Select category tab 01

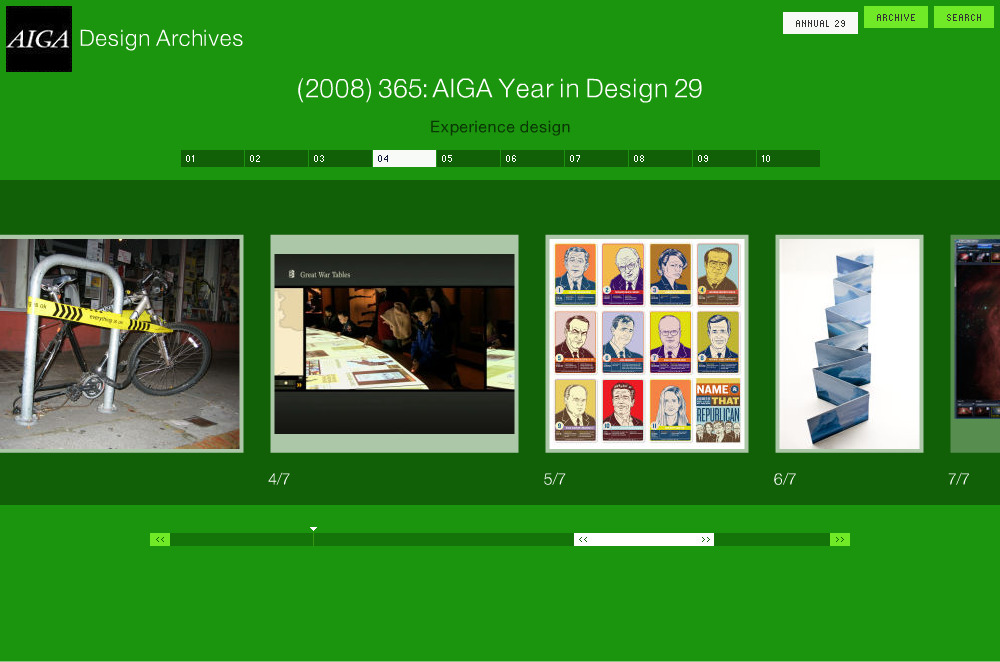coord(212,158)
